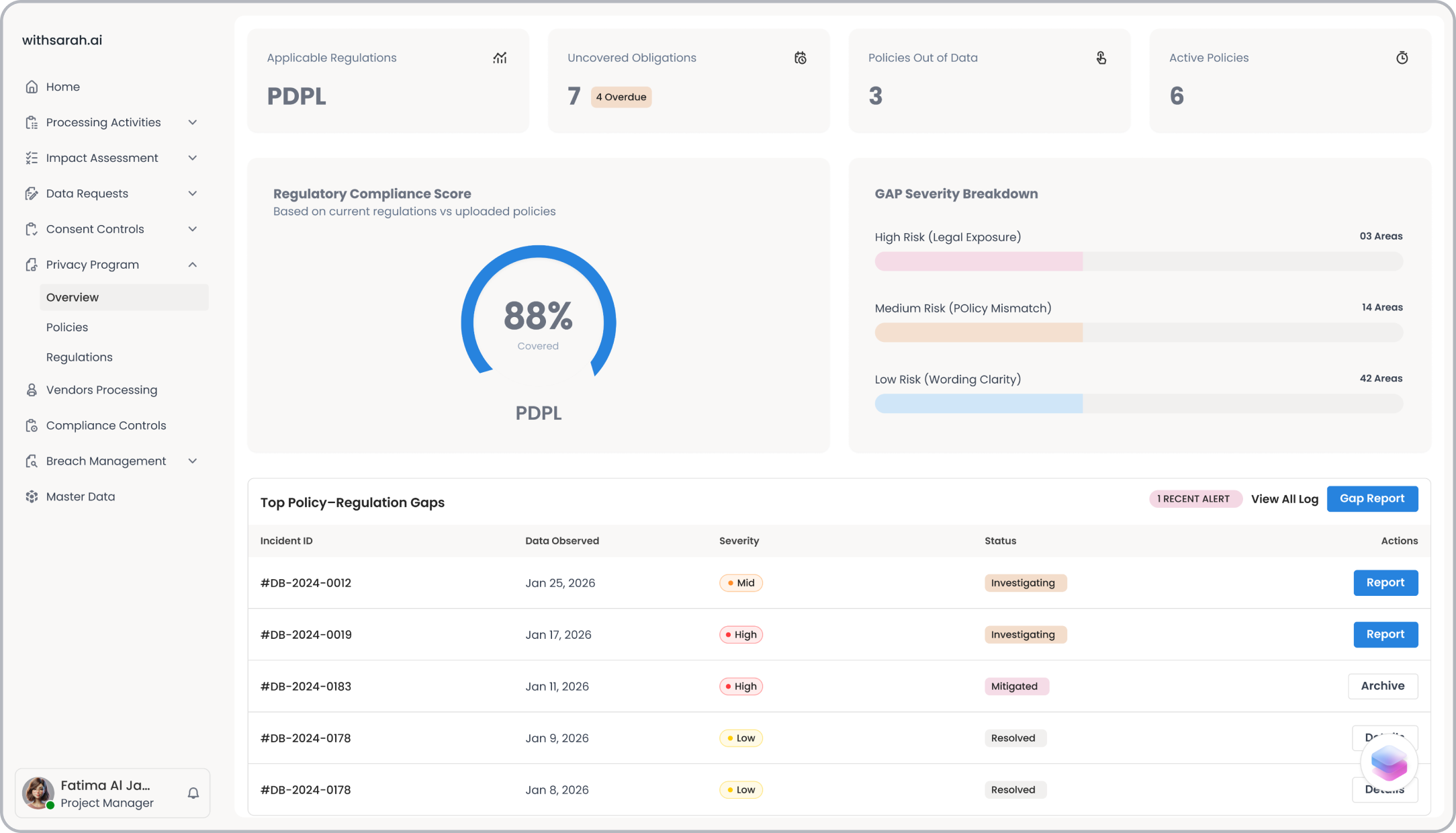Go to Vendors Processing
This screenshot has width=1456, height=833.
[101, 390]
